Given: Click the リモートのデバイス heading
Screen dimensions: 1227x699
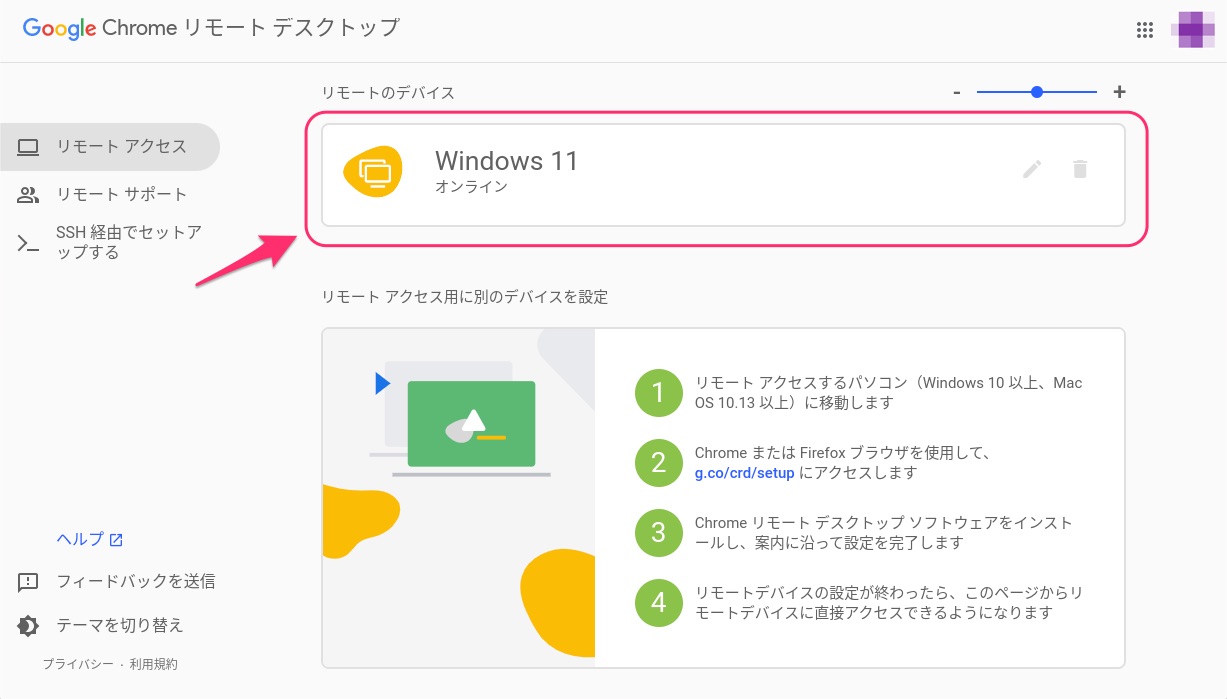Looking at the screenshot, I should pos(388,92).
